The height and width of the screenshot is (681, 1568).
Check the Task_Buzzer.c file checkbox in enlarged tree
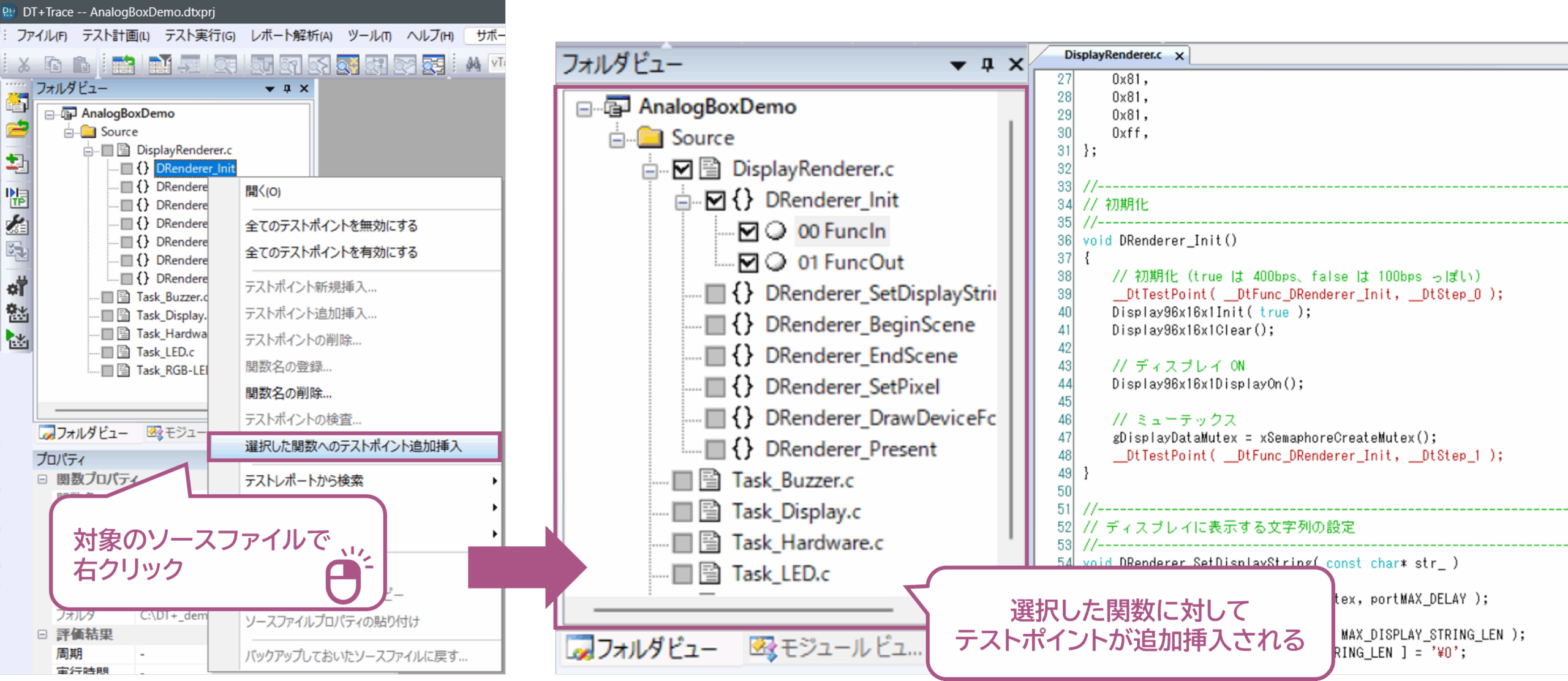tap(682, 481)
